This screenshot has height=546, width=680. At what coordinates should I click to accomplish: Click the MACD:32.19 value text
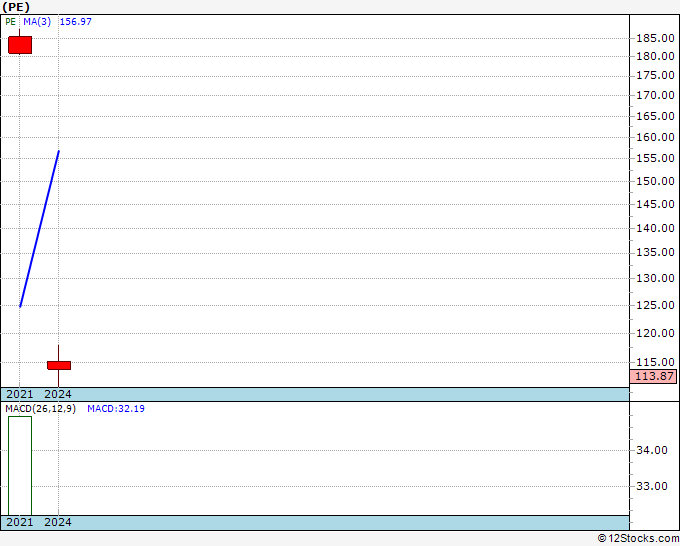(116, 409)
